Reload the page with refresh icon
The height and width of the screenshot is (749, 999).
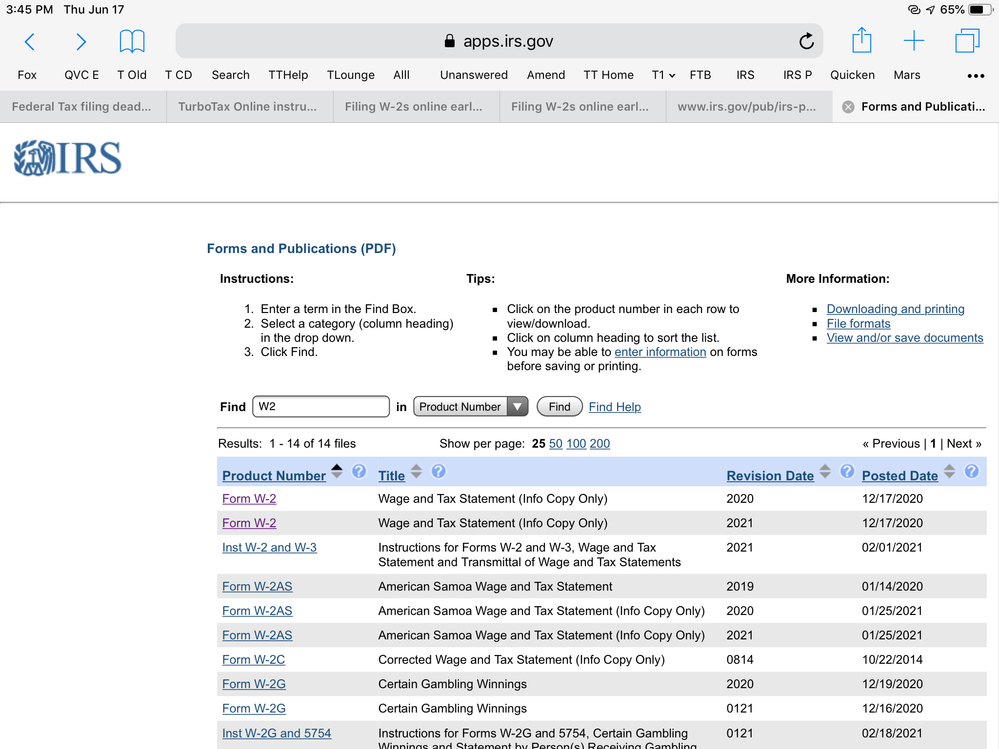(806, 41)
